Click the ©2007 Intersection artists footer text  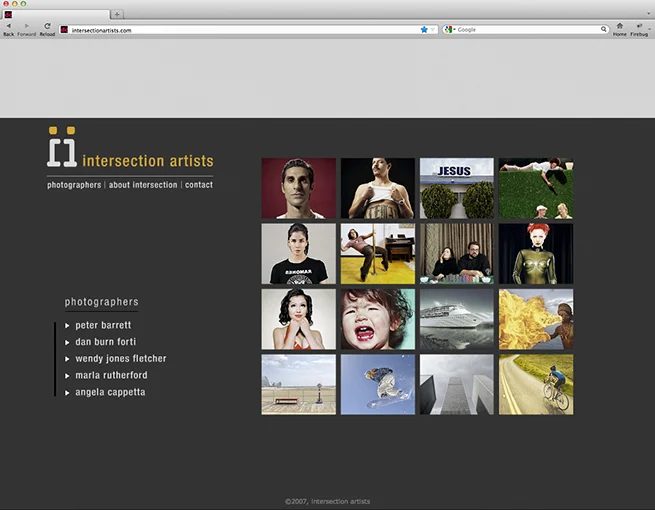pos(328,501)
